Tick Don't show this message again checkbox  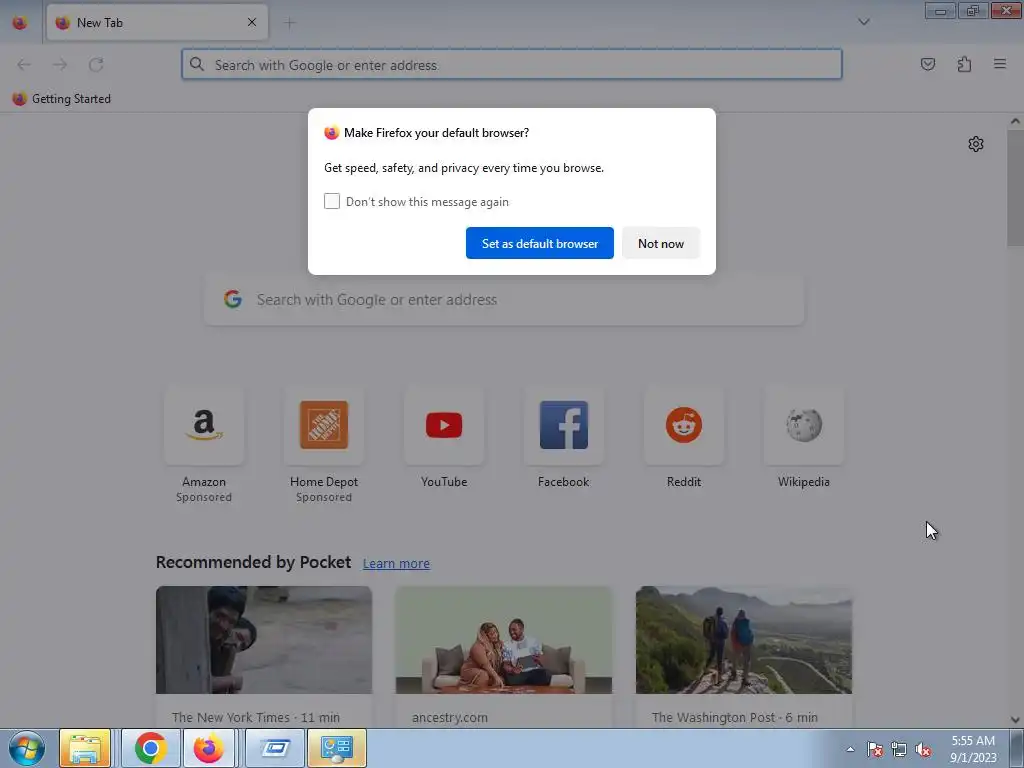[x=332, y=201]
